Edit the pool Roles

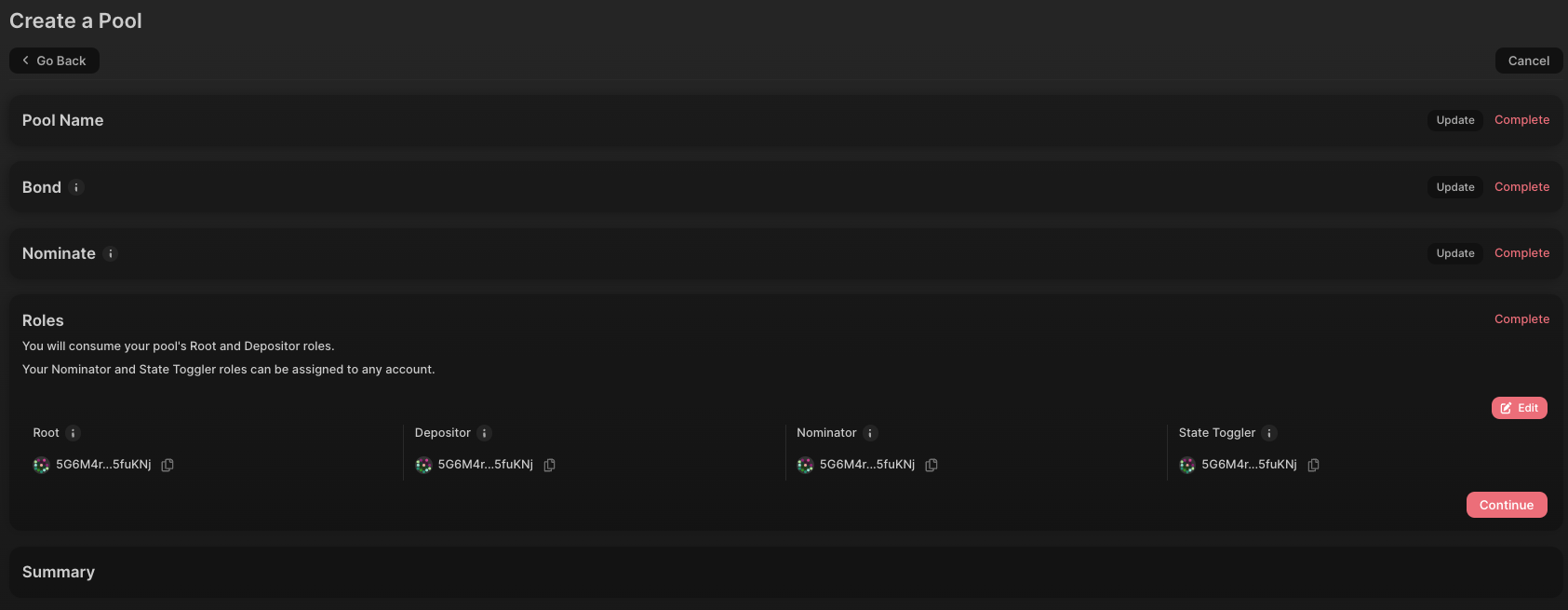1519,407
